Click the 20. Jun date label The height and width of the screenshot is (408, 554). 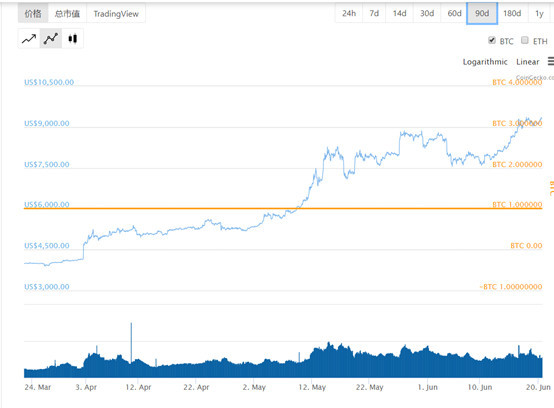(538, 387)
